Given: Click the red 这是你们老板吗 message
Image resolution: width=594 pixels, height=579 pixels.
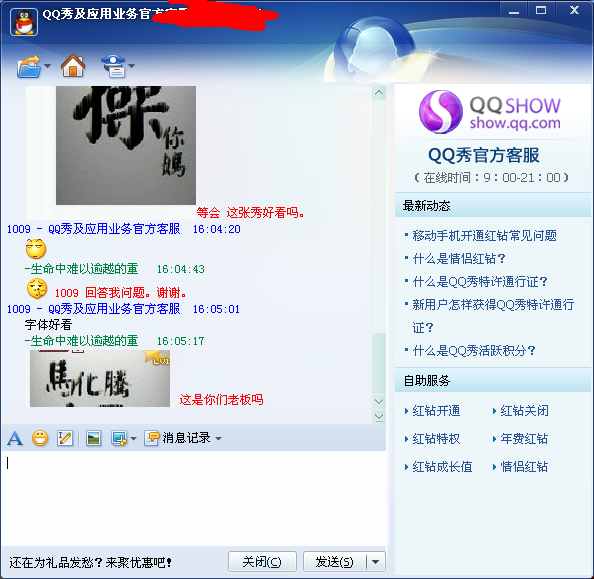Looking at the screenshot, I should click(x=221, y=399).
